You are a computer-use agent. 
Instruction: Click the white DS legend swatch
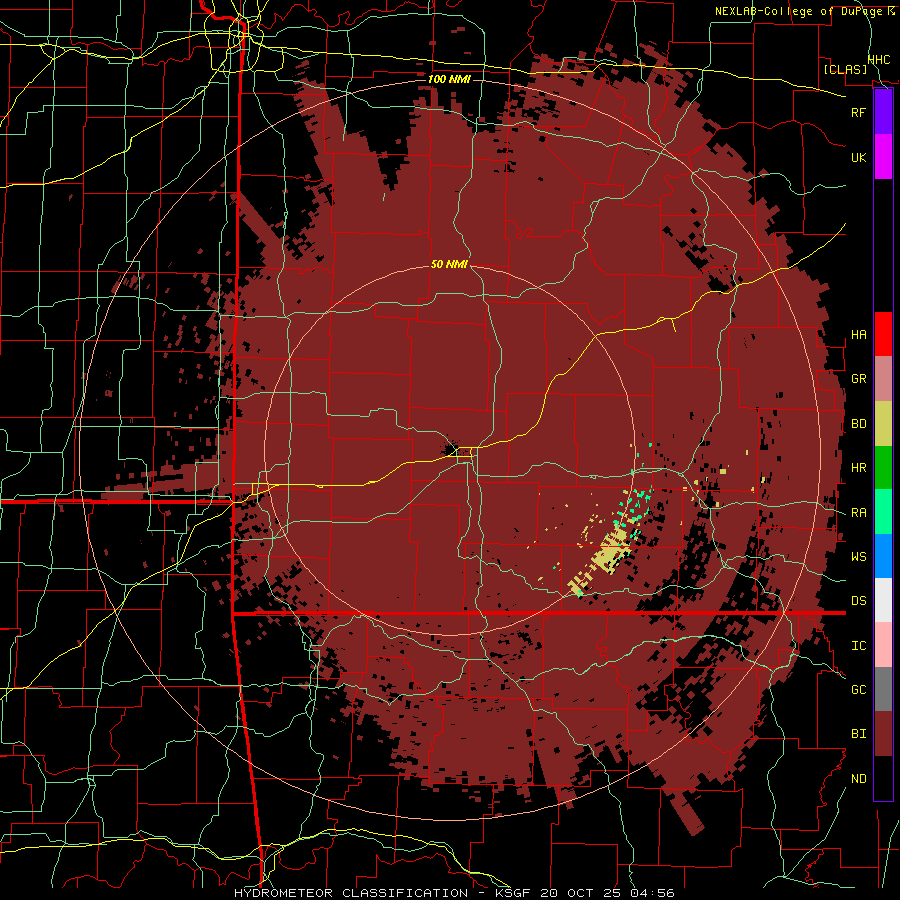click(x=883, y=600)
